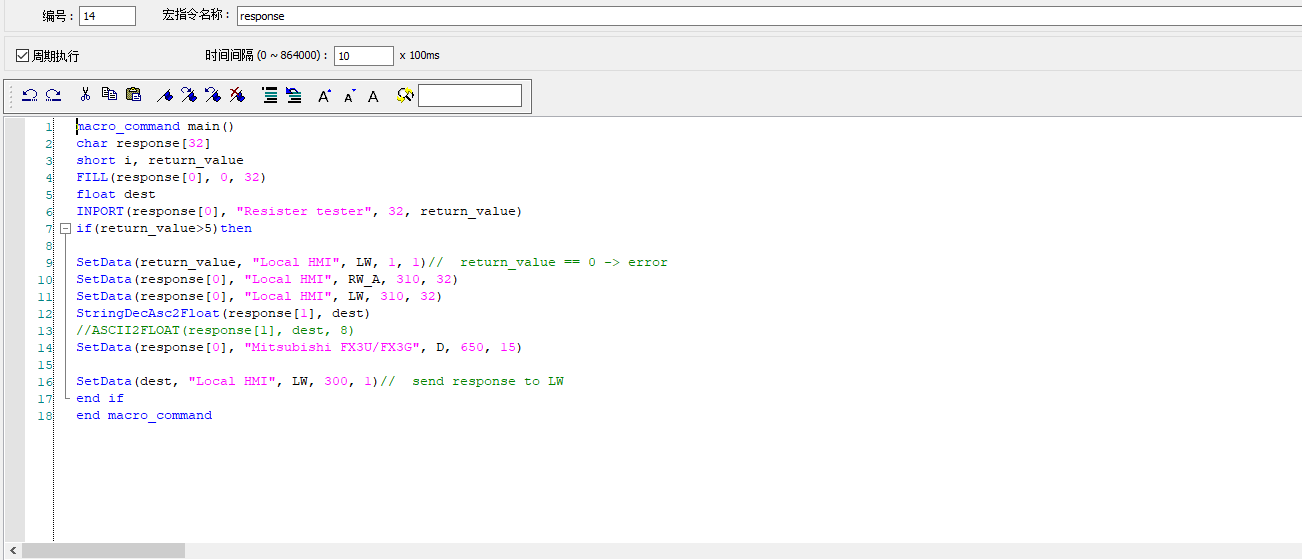Reset font size with plain A icon
The width and height of the screenshot is (1302, 560).
click(373, 96)
